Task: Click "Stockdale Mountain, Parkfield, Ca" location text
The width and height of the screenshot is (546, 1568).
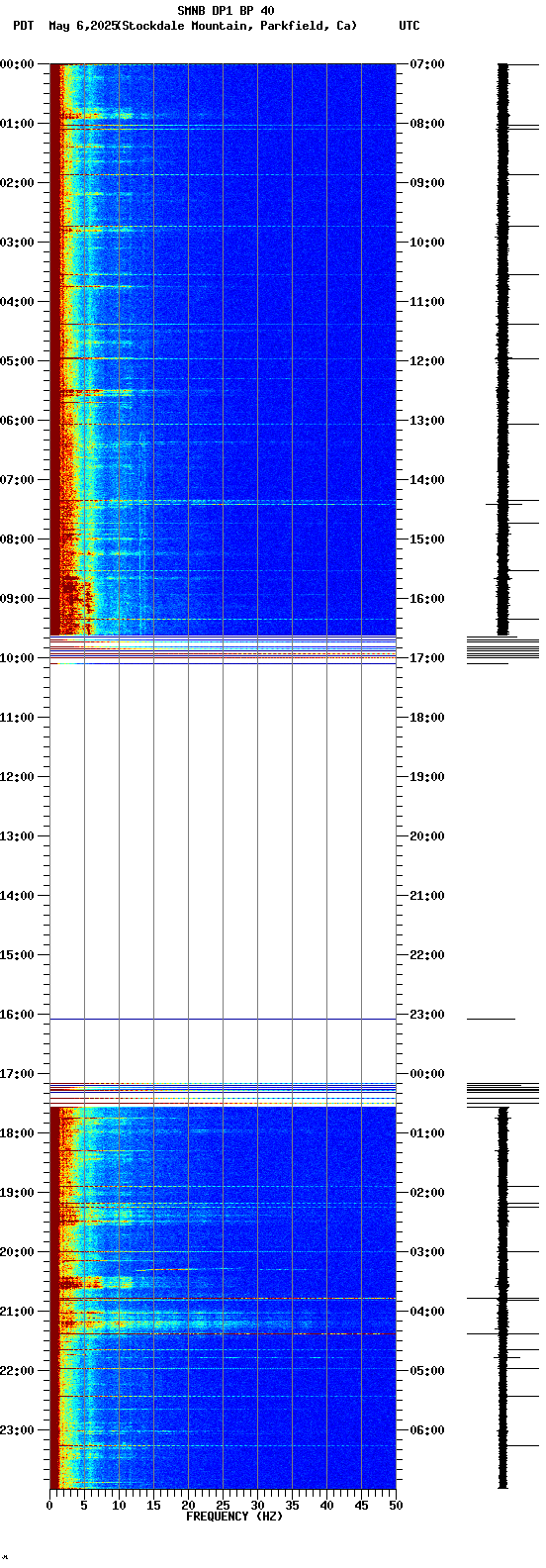Action: 237,26
